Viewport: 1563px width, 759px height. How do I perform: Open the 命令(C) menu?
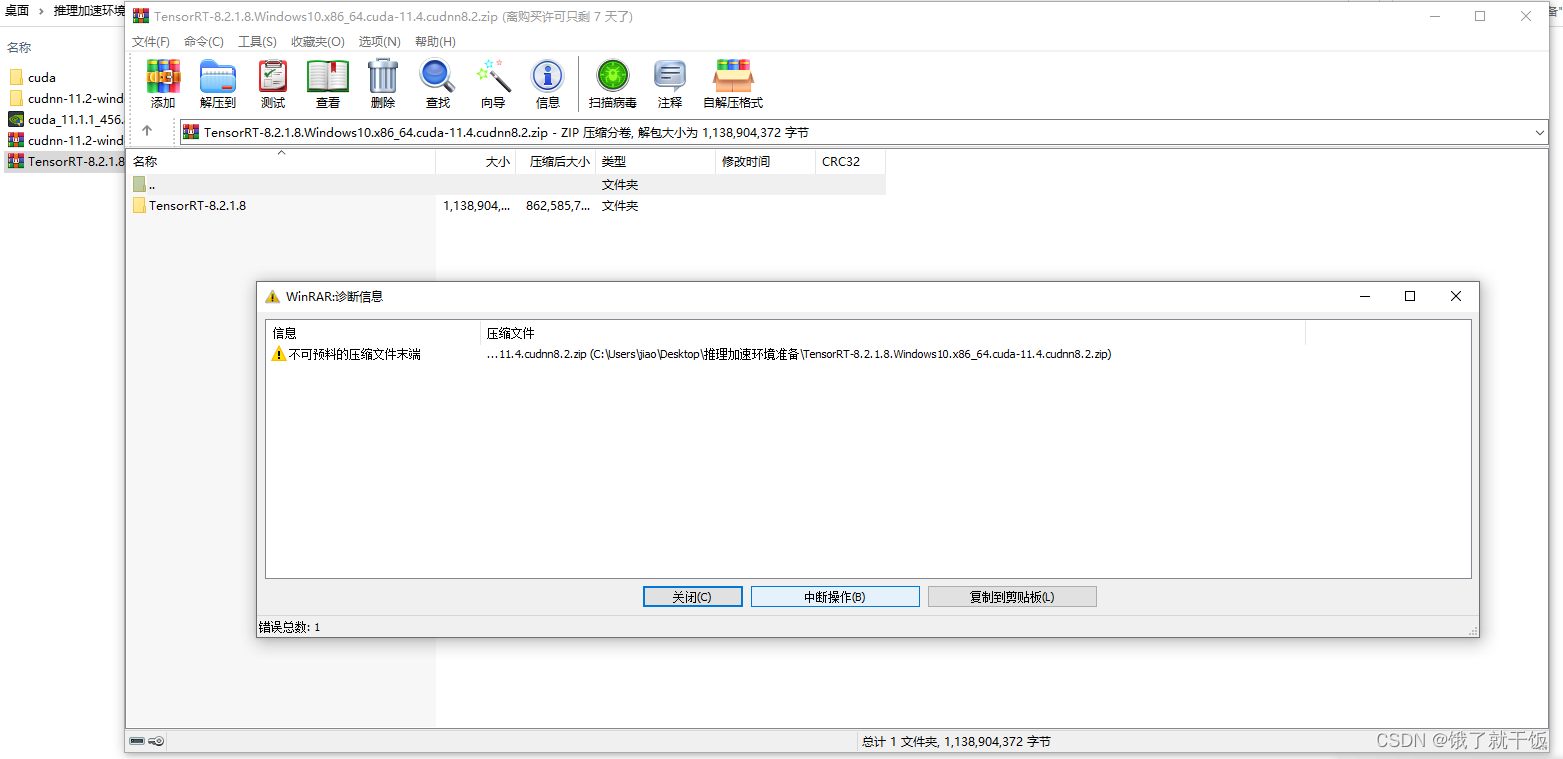pos(204,42)
